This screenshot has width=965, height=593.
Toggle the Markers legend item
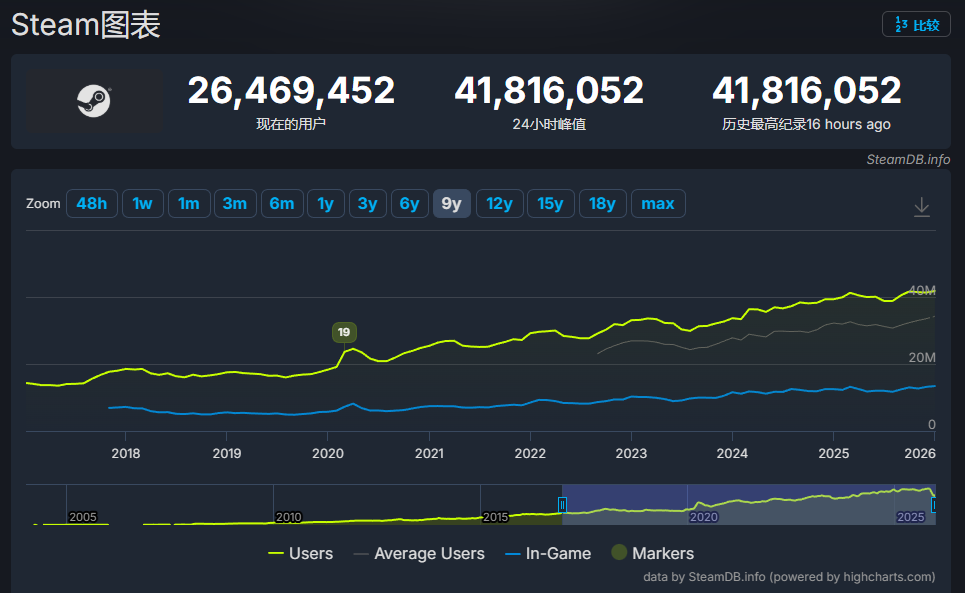coord(652,553)
